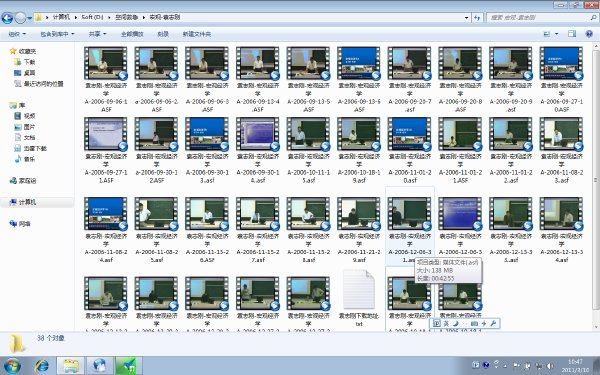600x375 pixels.
Task: Click the Forward navigation arrow button
Action: point(21,18)
